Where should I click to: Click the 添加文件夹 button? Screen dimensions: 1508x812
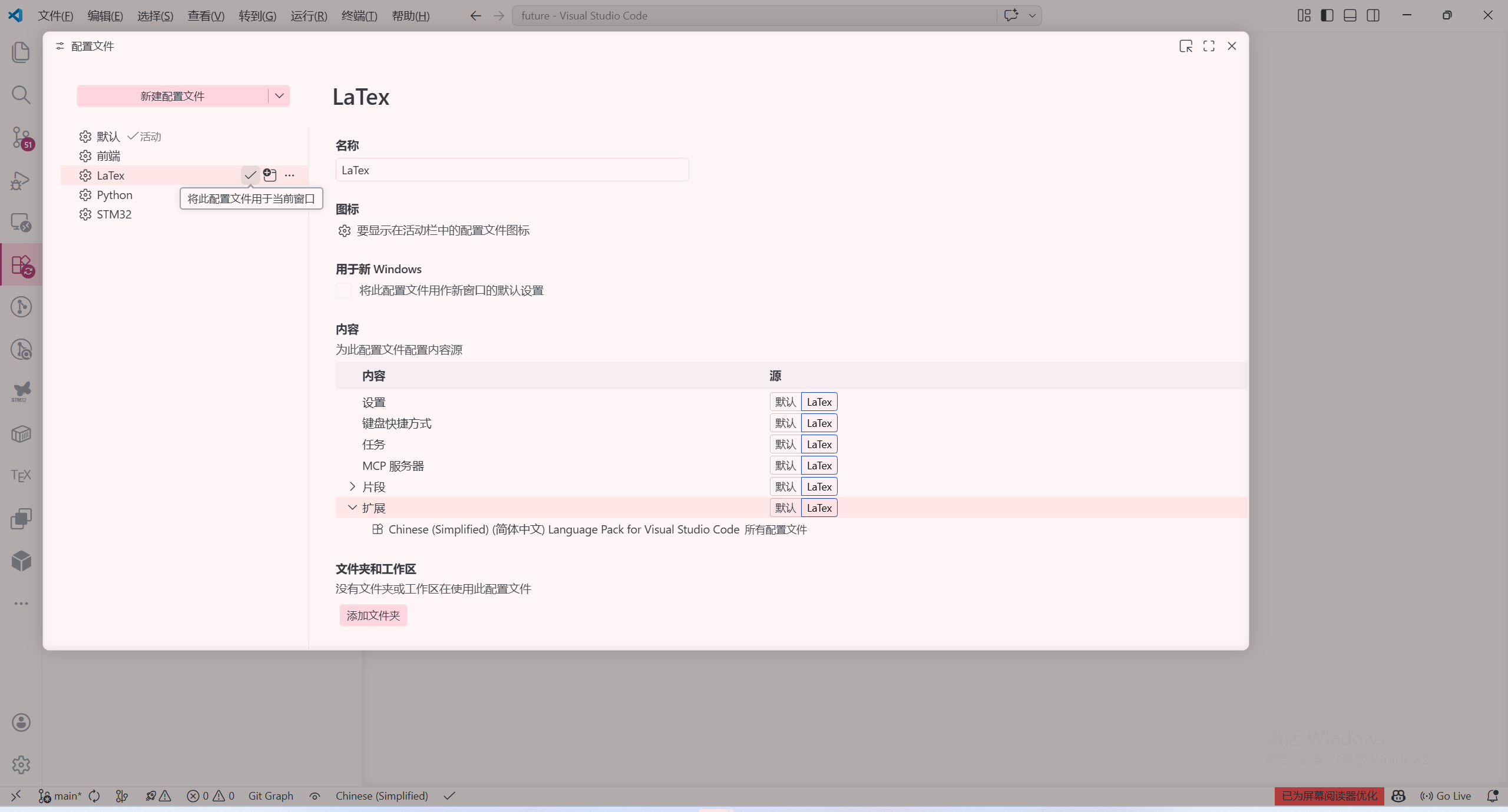point(373,615)
